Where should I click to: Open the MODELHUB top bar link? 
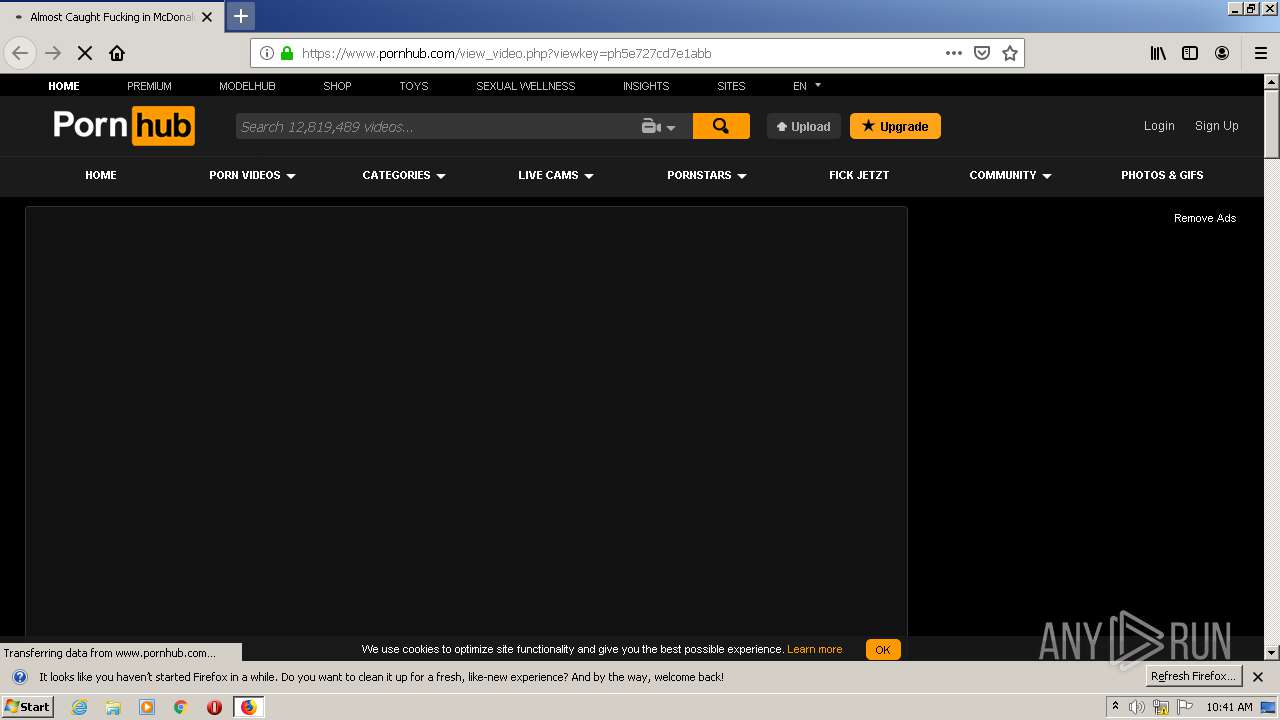pos(247,86)
